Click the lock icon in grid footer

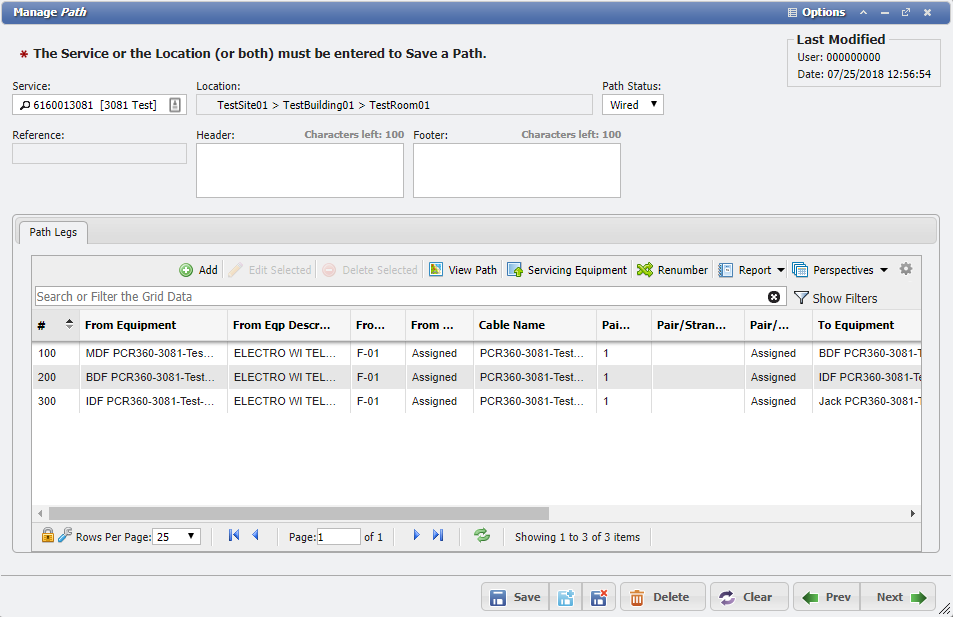(x=47, y=536)
